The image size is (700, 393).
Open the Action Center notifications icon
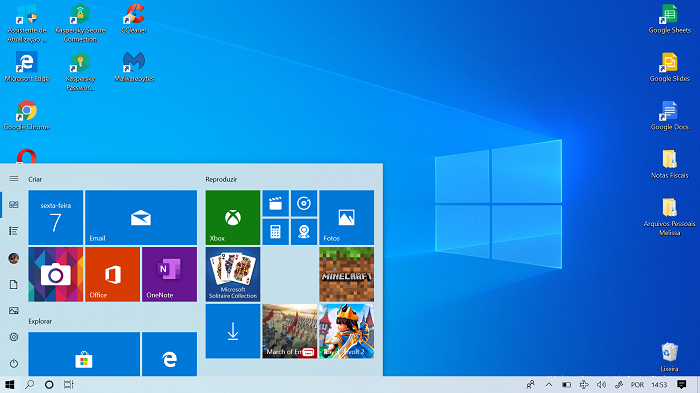tap(681, 385)
